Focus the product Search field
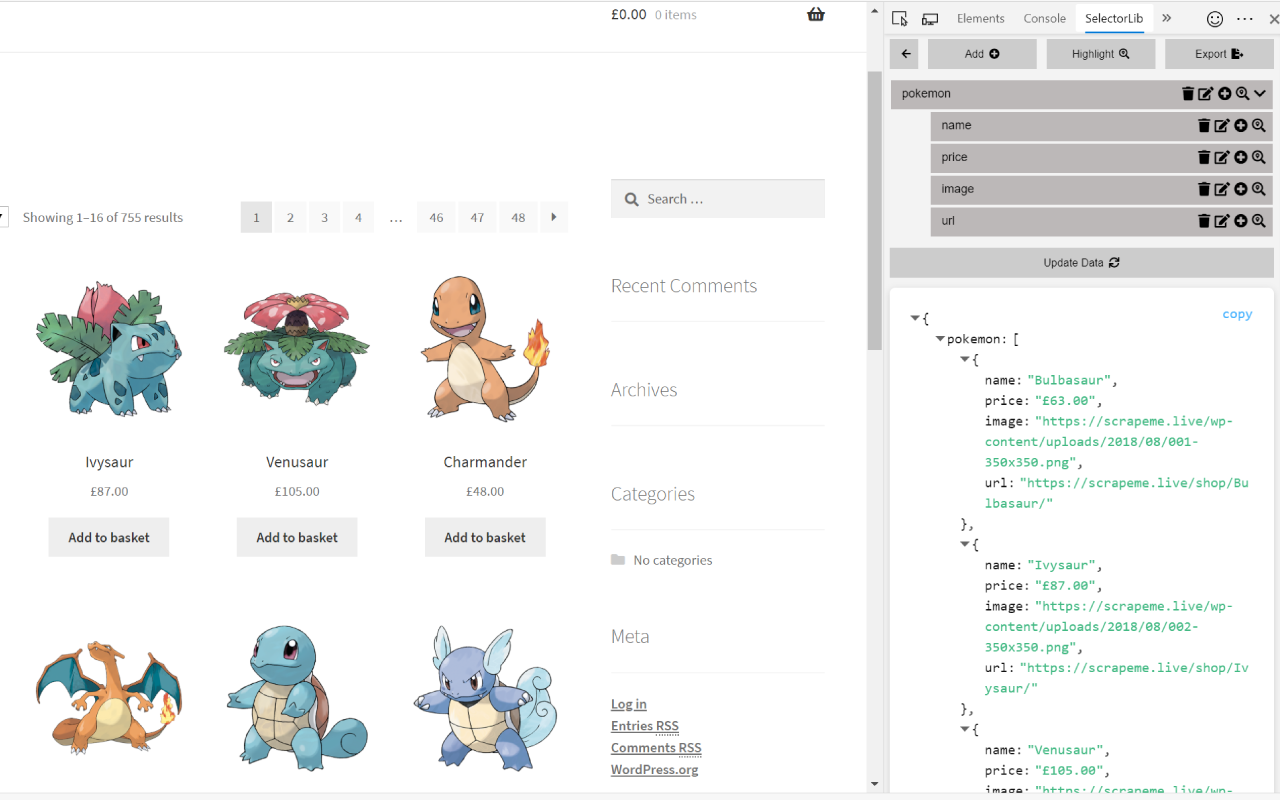The height and width of the screenshot is (800, 1280). (x=718, y=199)
